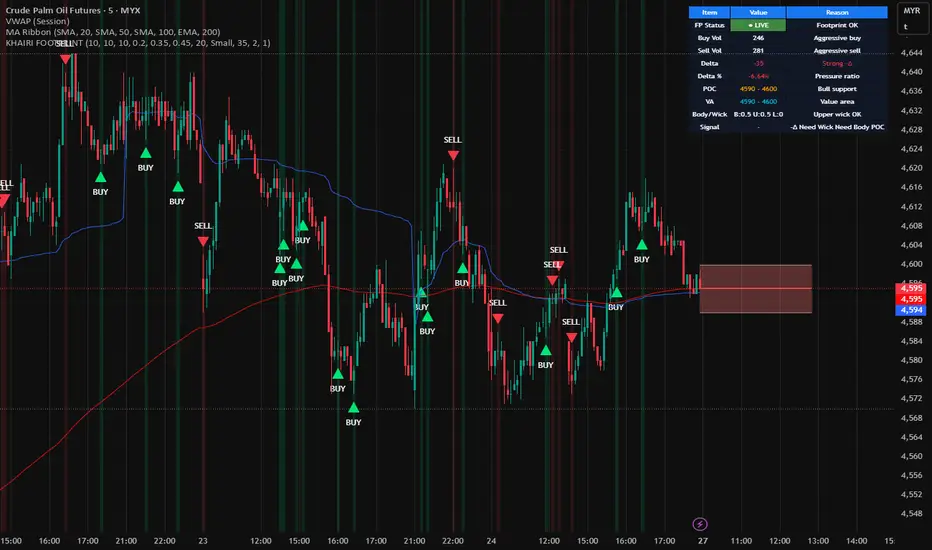Click the Signal row label

[709, 127]
